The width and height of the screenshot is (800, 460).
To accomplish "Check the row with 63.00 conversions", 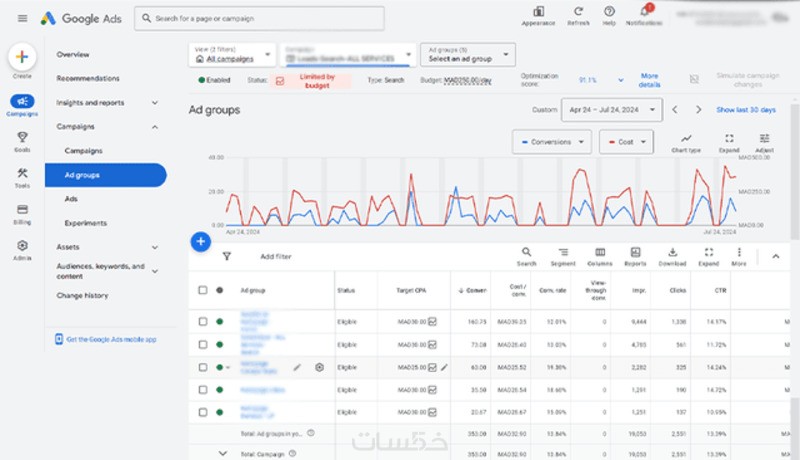I will click(x=203, y=367).
